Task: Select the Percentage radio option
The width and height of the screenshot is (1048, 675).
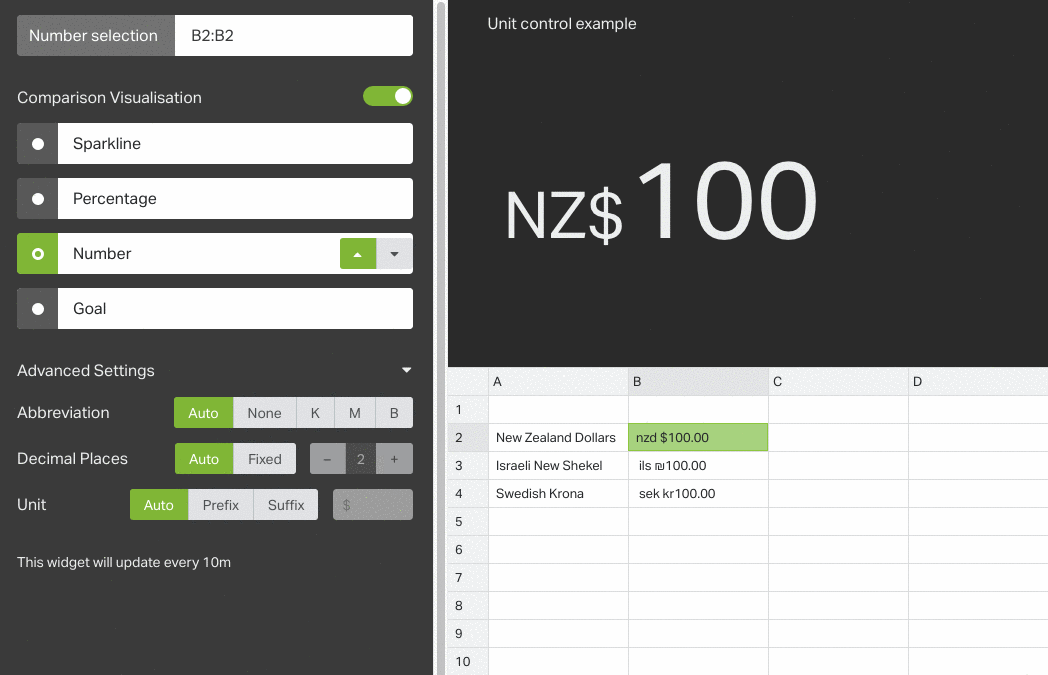Action: (38, 198)
